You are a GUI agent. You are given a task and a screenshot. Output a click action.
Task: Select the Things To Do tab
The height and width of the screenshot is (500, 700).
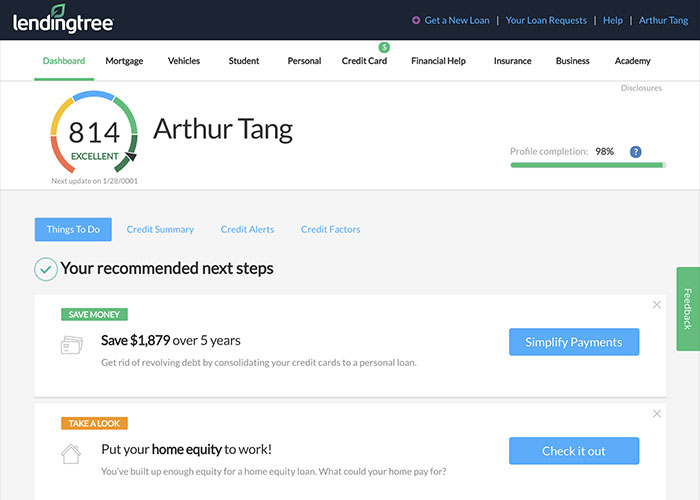[x=73, y=229]
